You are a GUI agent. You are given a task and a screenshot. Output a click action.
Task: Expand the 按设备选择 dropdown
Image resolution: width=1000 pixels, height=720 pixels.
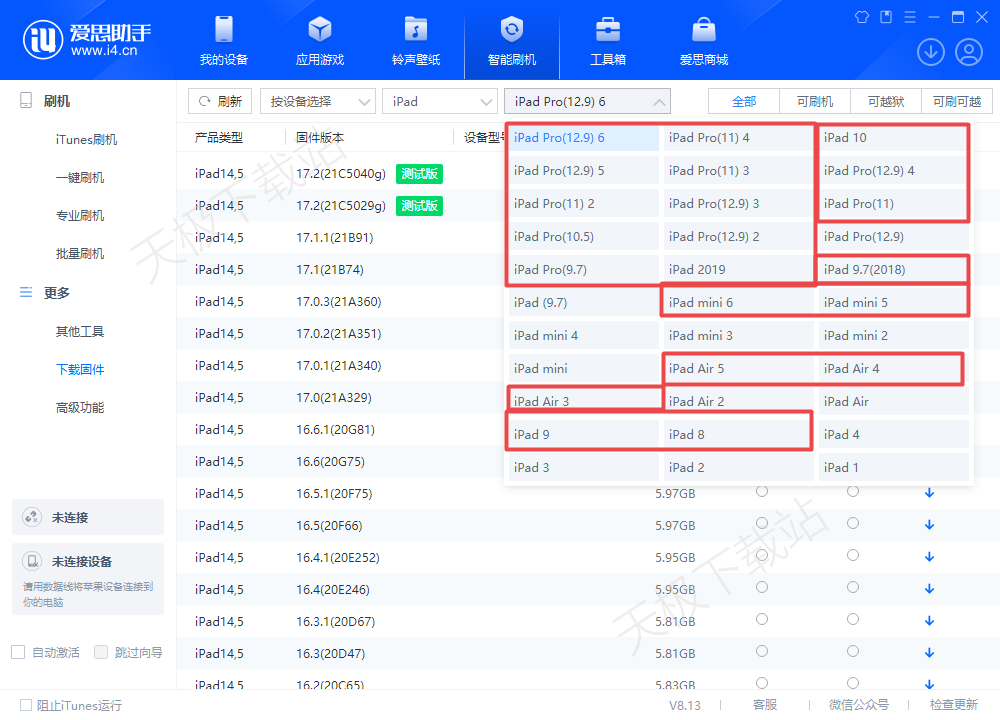pos(317,101)
